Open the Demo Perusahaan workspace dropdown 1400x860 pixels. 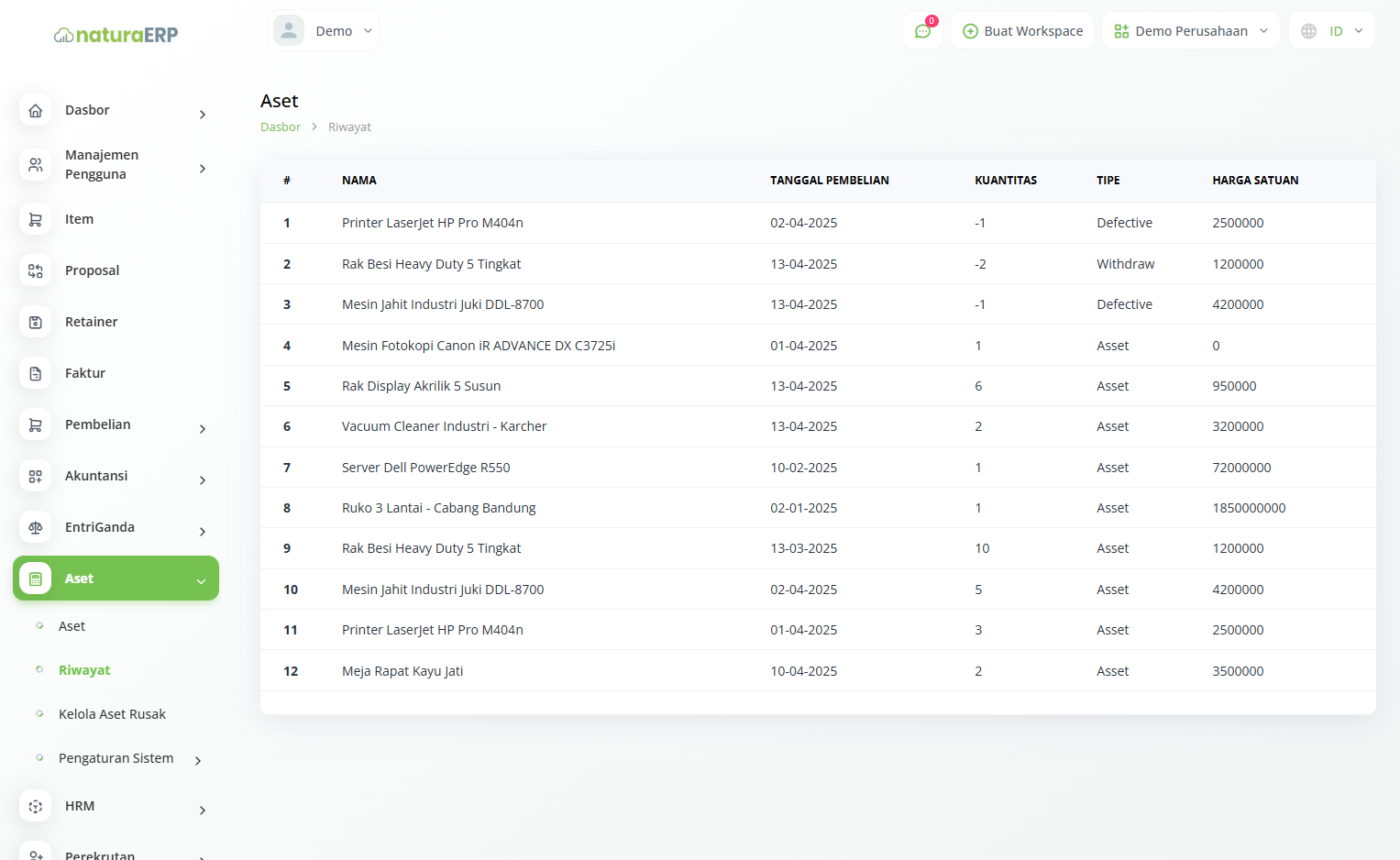coord(1191,31)
